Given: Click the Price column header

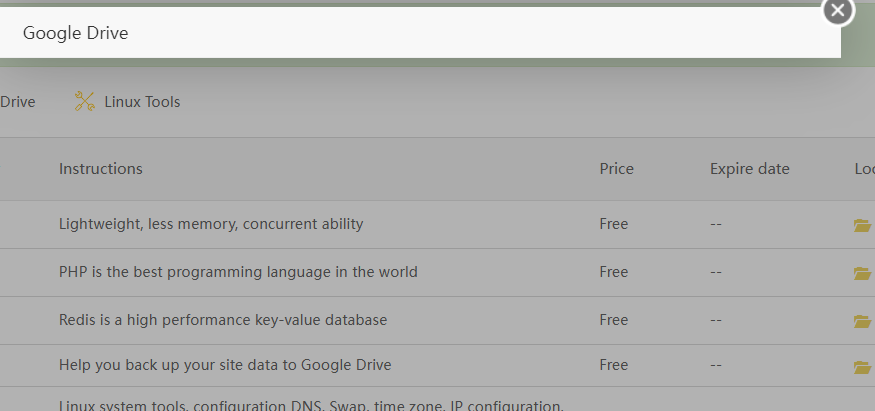Looking at the screenshot, I should point(616,168).
